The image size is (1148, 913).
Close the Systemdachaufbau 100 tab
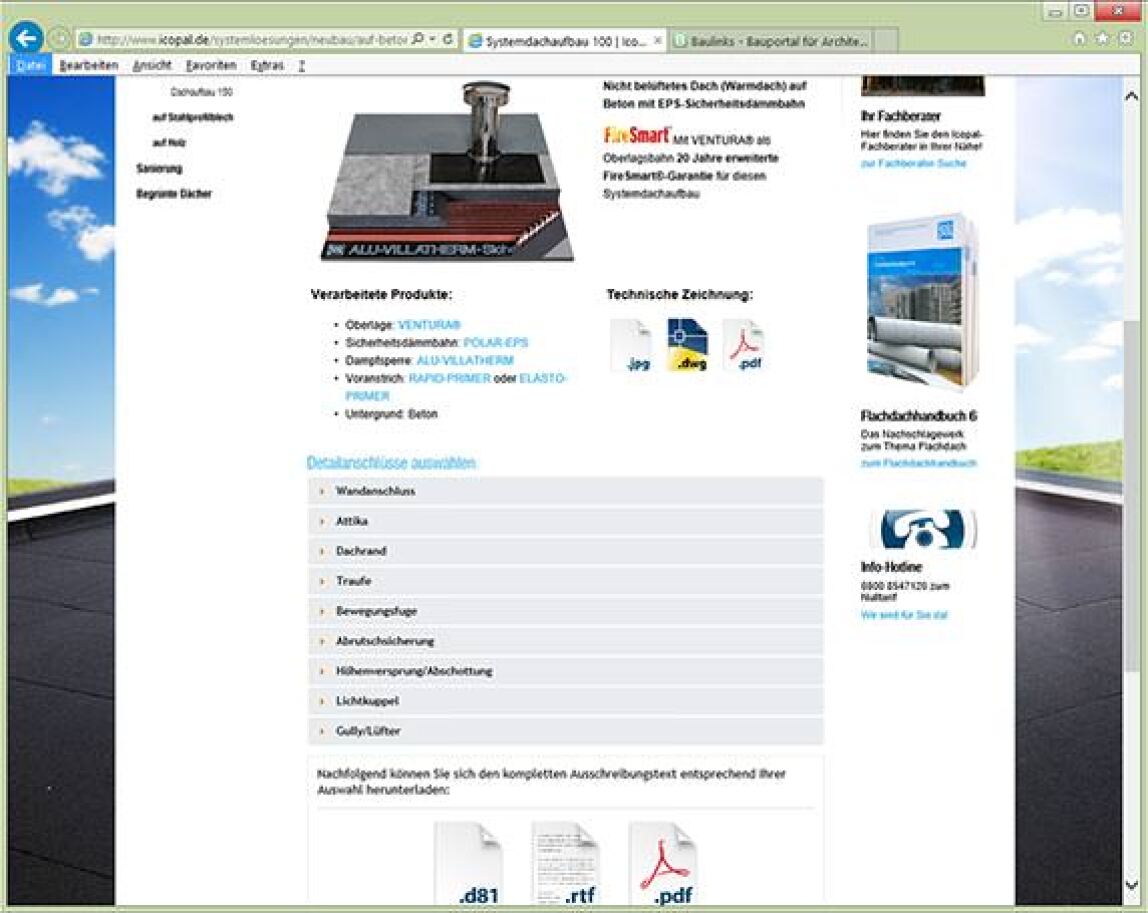657,41
